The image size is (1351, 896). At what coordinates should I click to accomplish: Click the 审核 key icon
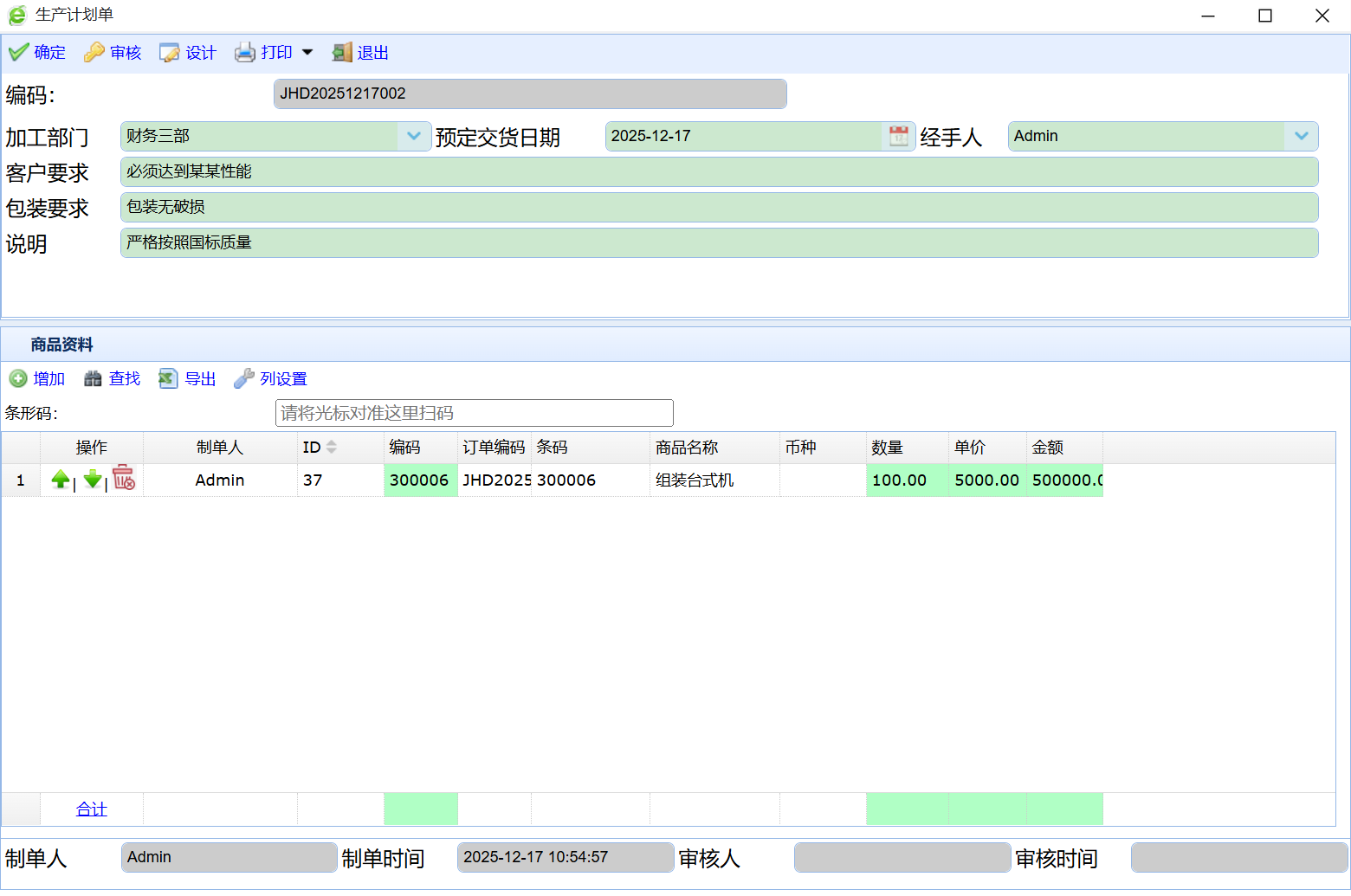pyautogui.click(x=94, y=53)
